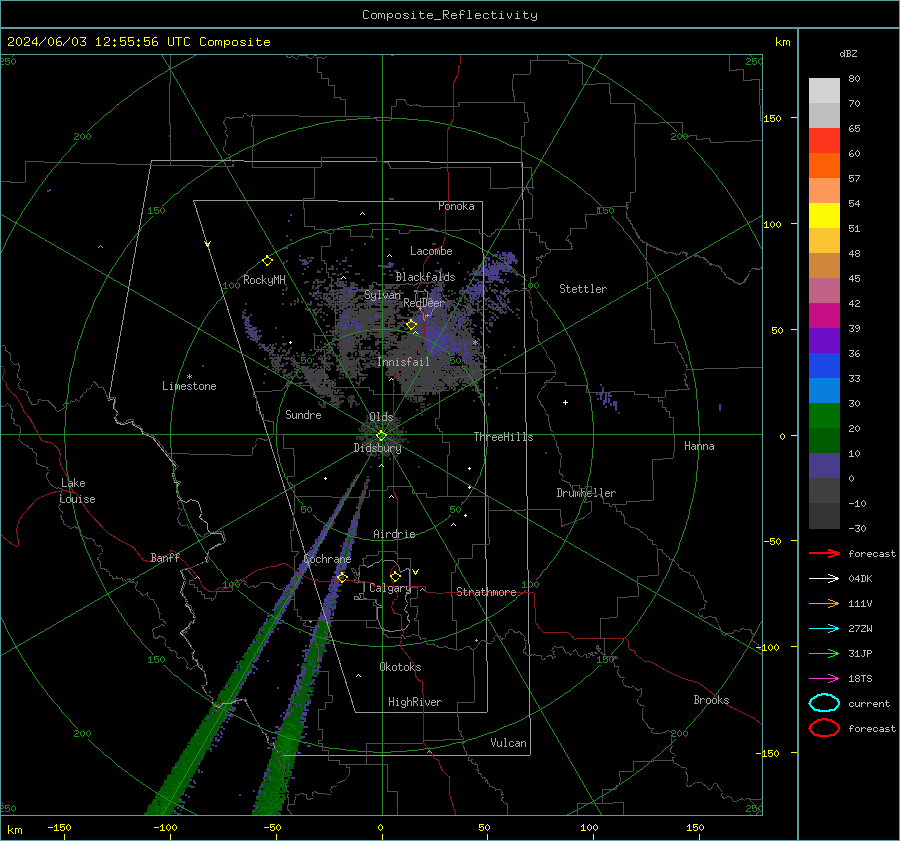Click the Drumheller label
This screenshot has width=900, height=841.
point(586,493)
